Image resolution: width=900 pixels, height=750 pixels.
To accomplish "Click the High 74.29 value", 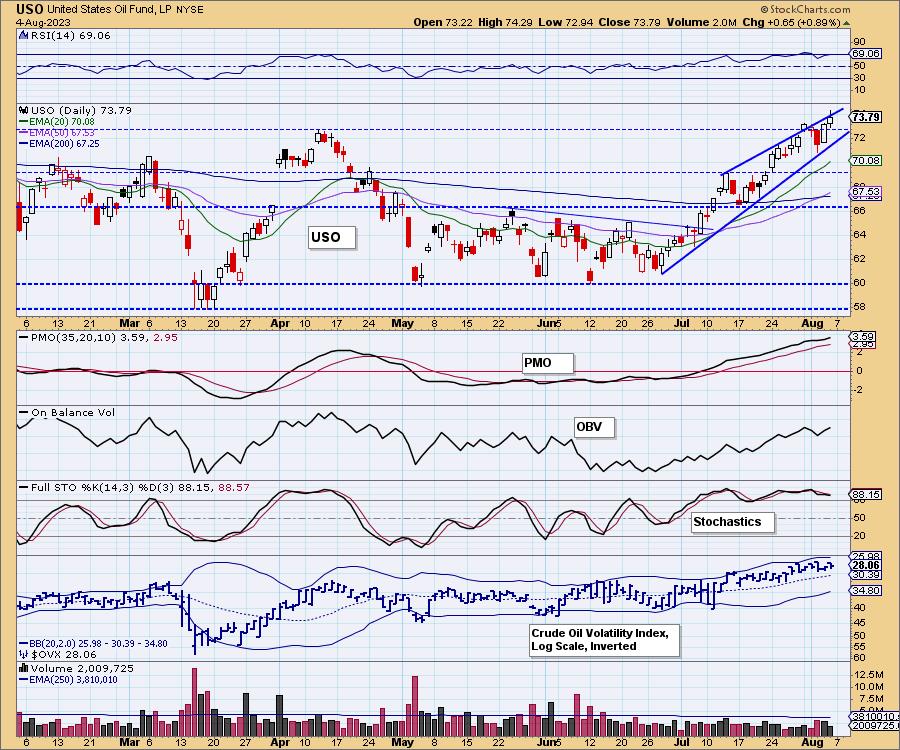I will [x=505, y=22].
